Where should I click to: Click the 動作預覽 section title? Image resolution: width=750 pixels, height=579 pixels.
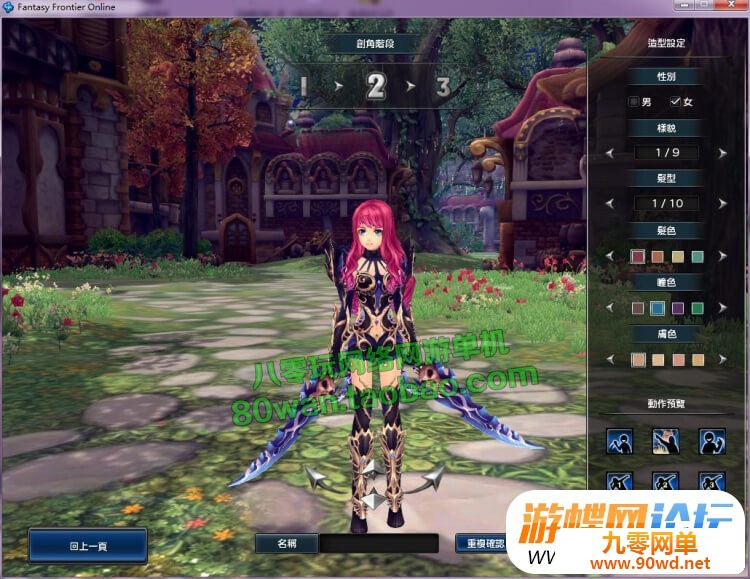[666, 404]
